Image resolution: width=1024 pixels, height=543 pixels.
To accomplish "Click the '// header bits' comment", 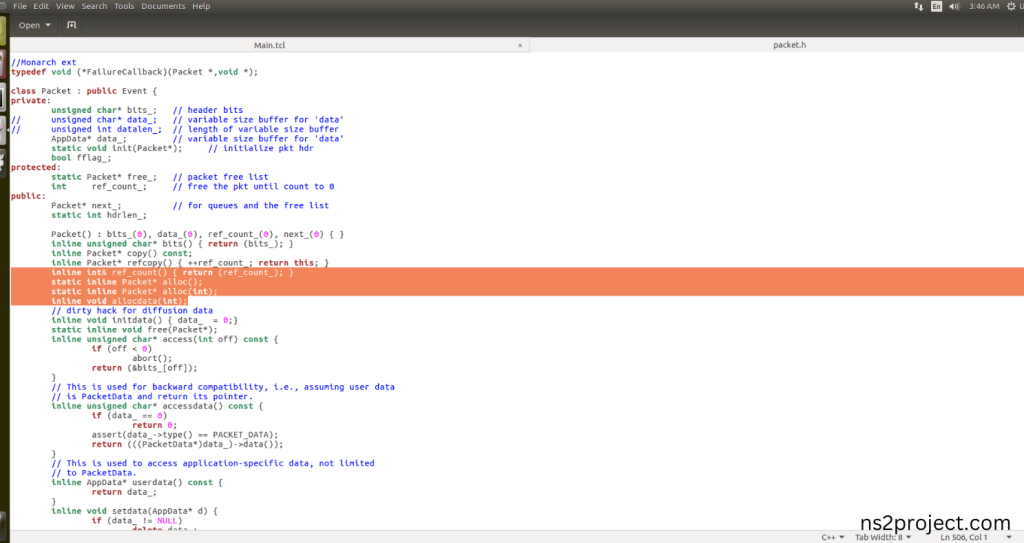I will coord(208,110).
